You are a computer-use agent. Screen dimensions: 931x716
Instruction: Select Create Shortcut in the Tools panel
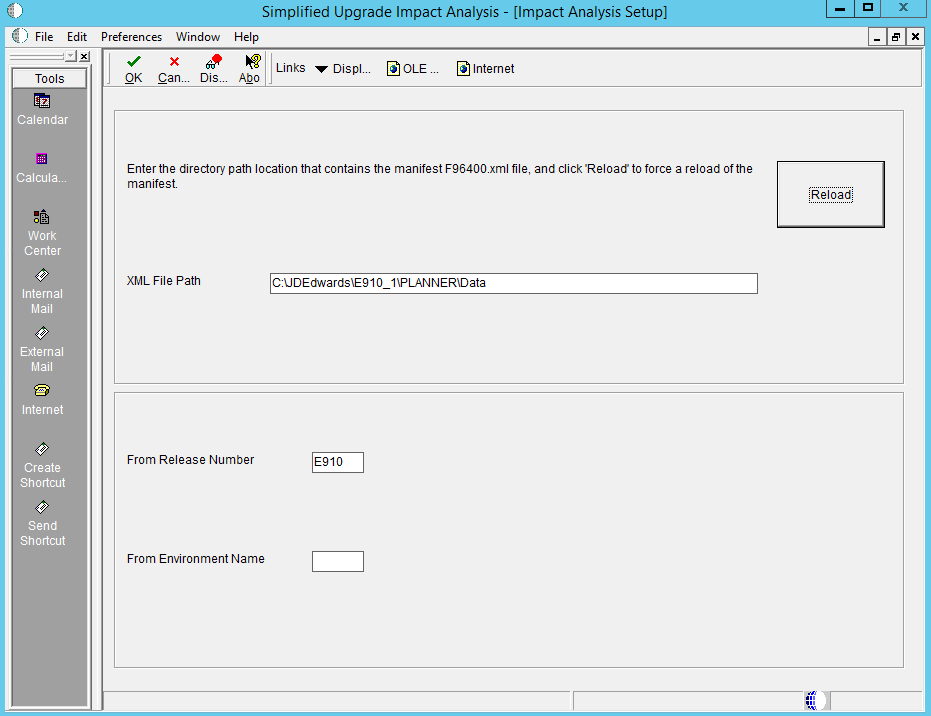[42, 465]
